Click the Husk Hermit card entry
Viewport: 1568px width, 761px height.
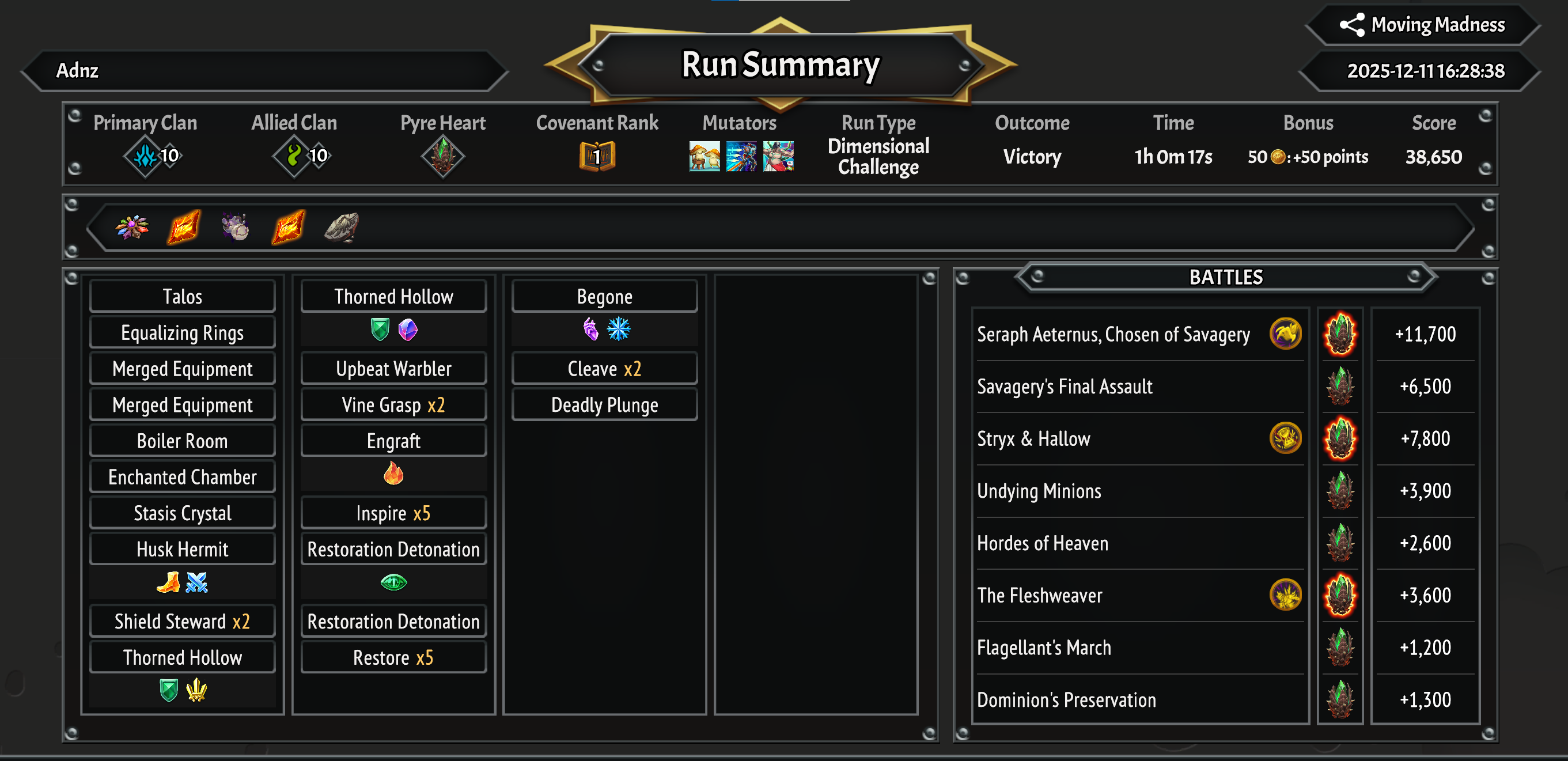click(182, 548)
